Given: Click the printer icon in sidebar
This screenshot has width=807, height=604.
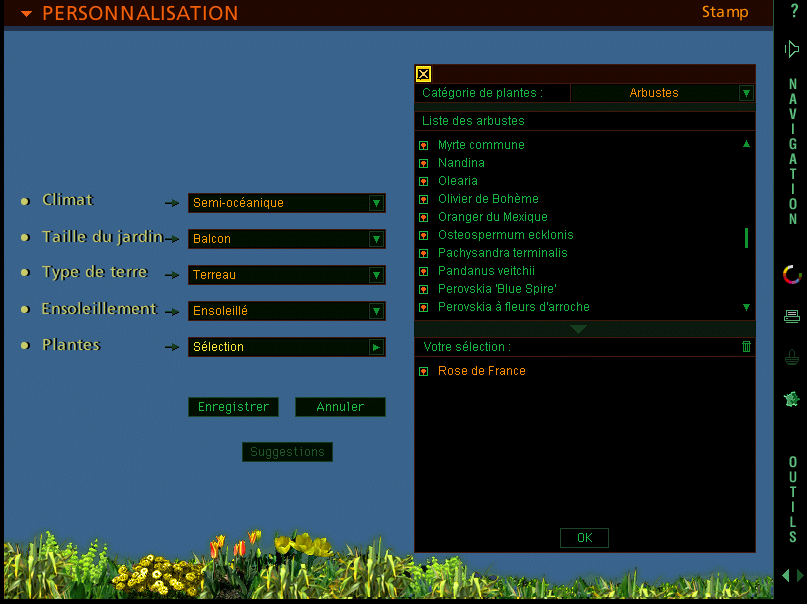Looking at the screenshot, I should click(792, 316).
